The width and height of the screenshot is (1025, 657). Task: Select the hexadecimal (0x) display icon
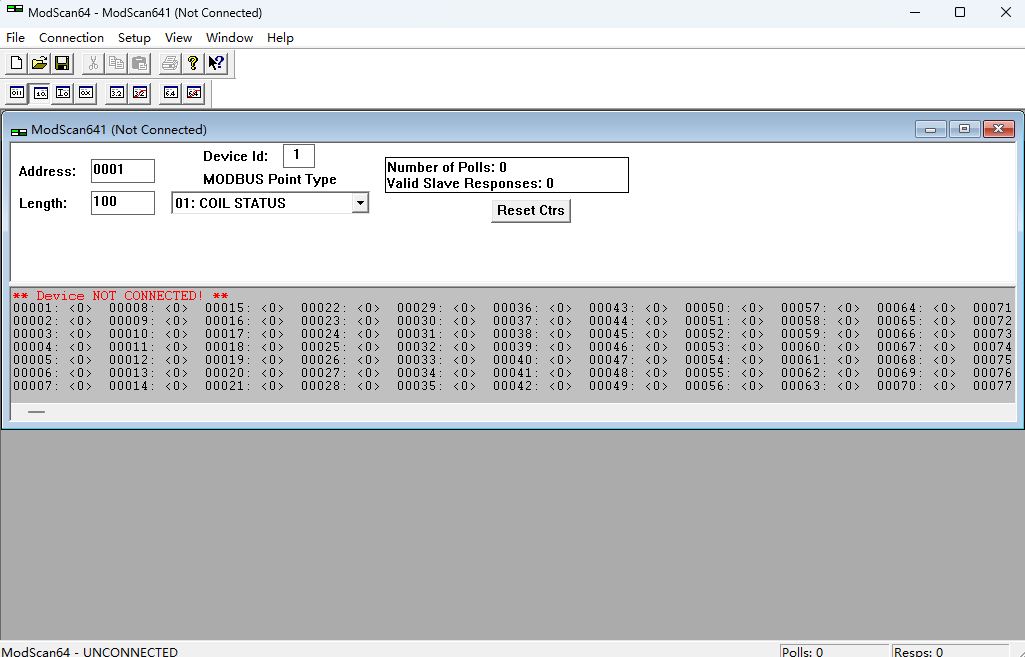(x=86, y=93)
